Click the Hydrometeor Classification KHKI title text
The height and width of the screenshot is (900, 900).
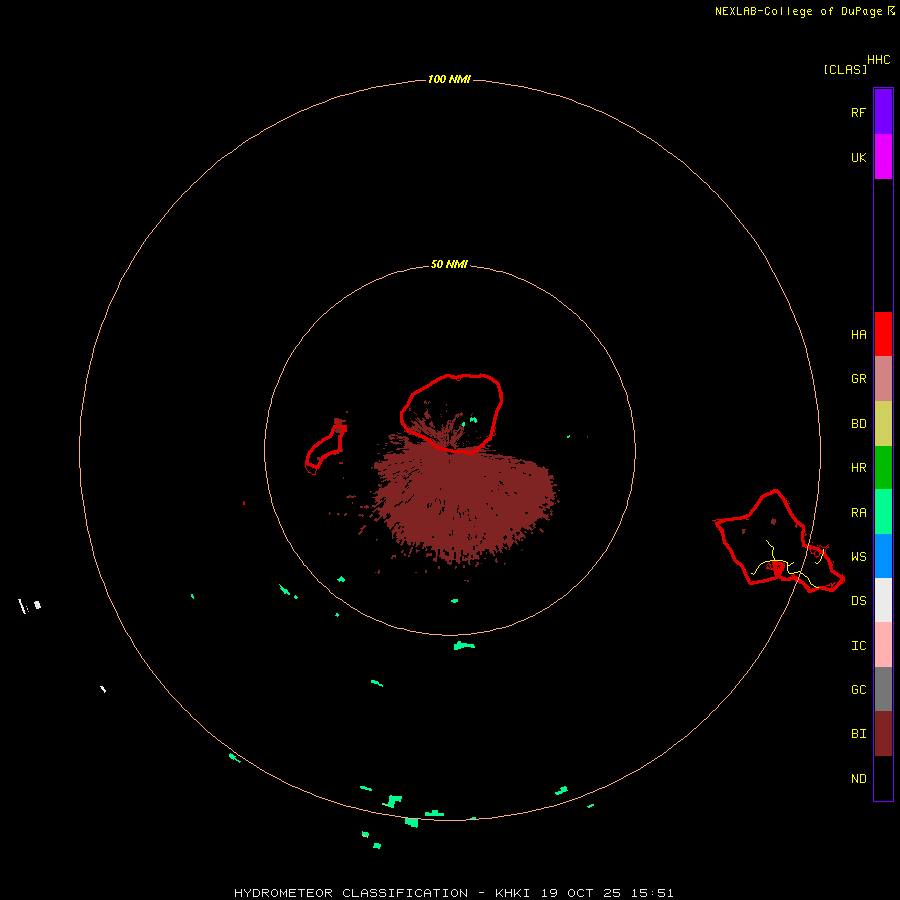(x=453, y=893)
